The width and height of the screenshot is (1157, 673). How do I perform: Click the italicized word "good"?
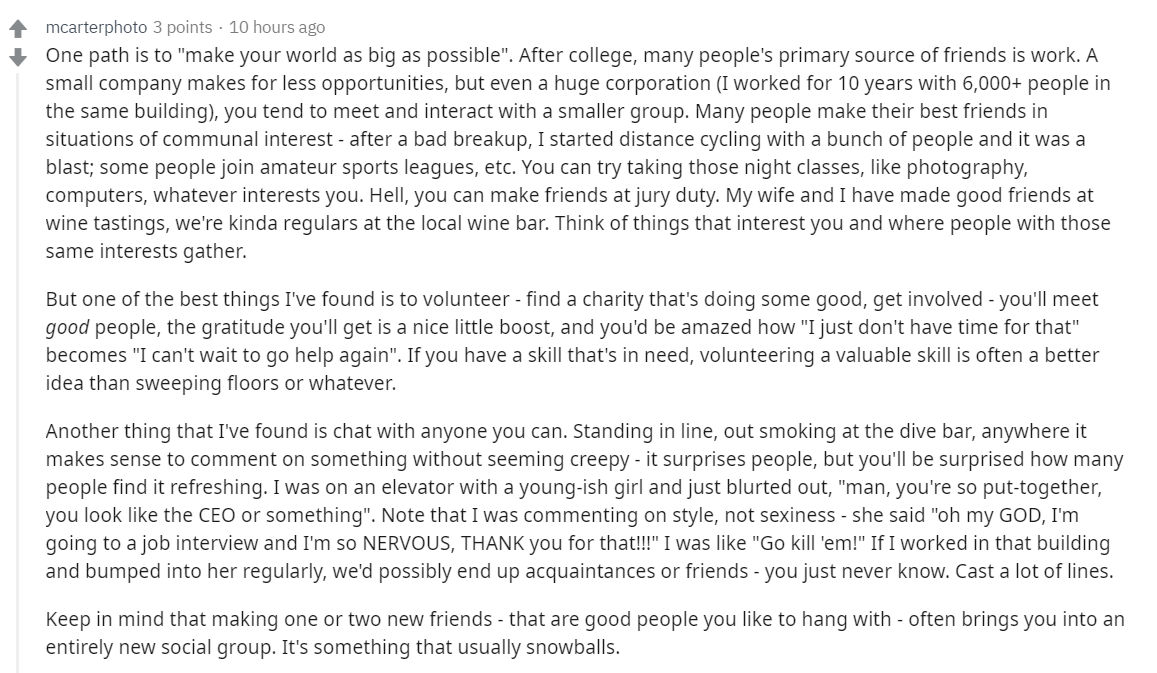(x=67, y=328)
